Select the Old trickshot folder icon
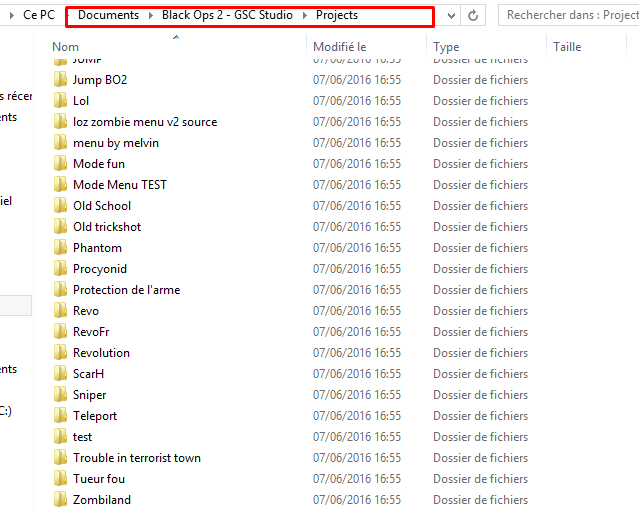Viewport: 639px width, 521px height. [60, 227]
